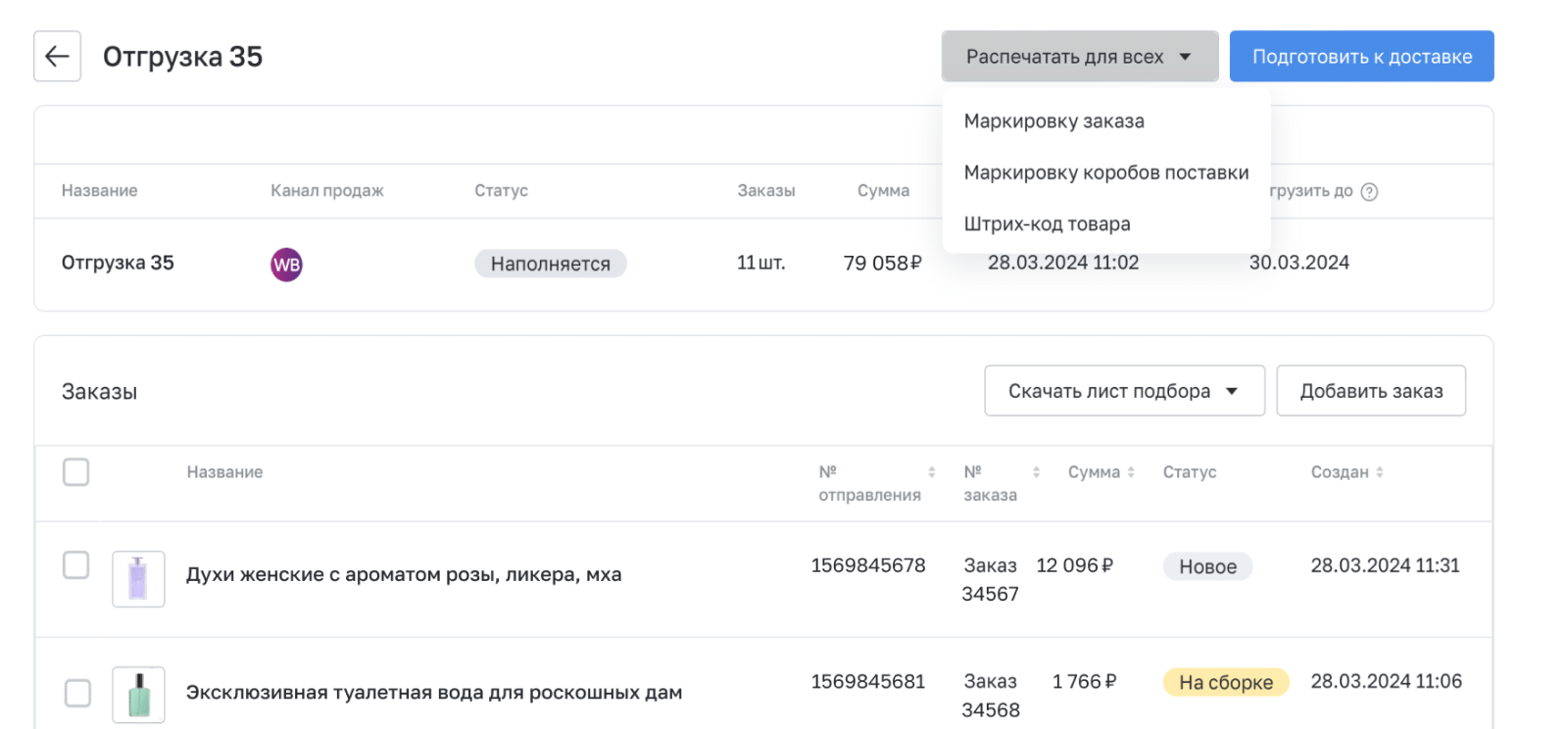Toggle select-all orders checkbox in header

point(75,472)
